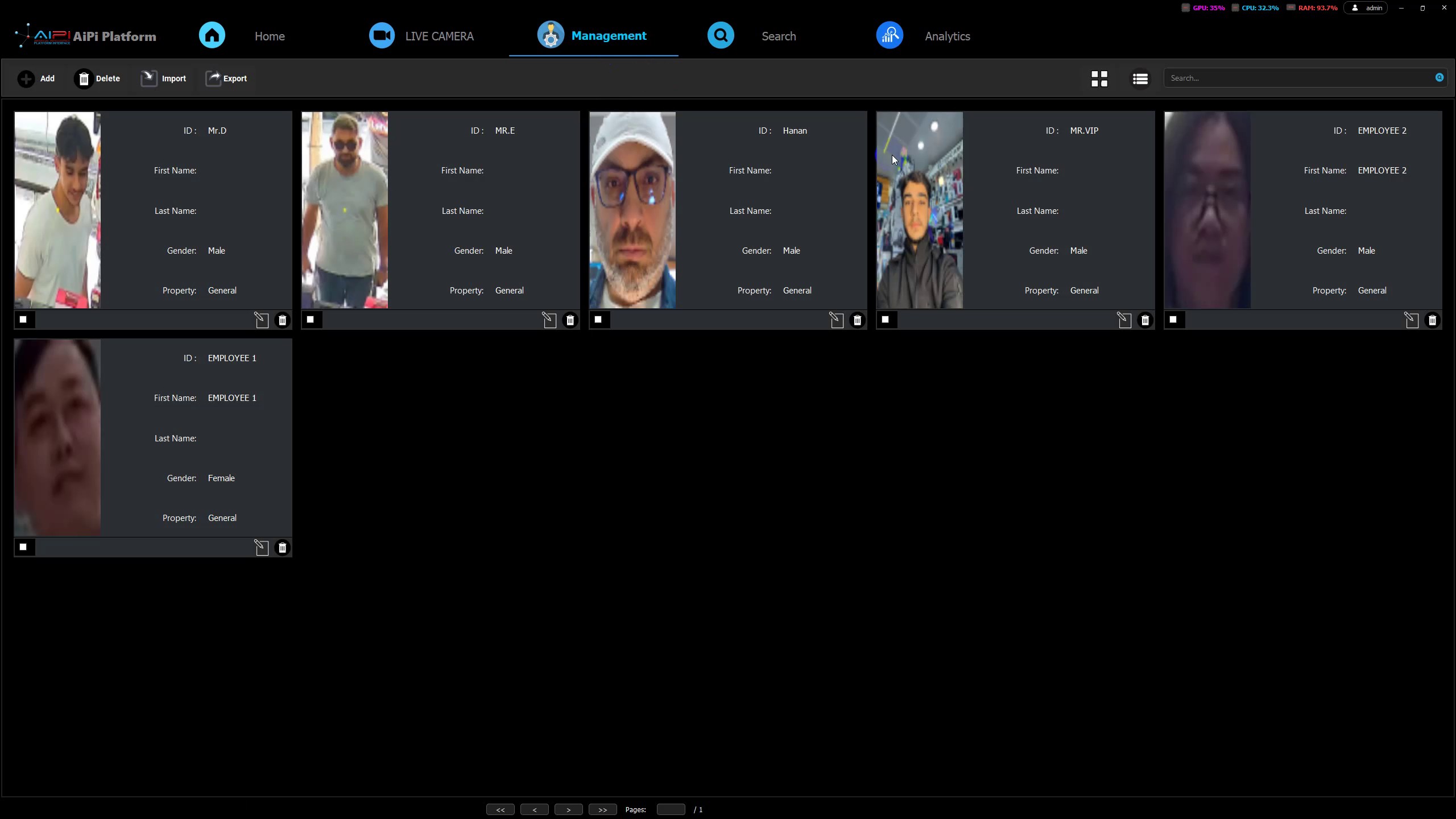This screenshot has height=819, width=1456.
Task: Select the checkbox on the Hanan card
Action: pyautogui.click(x=598, y=320)
